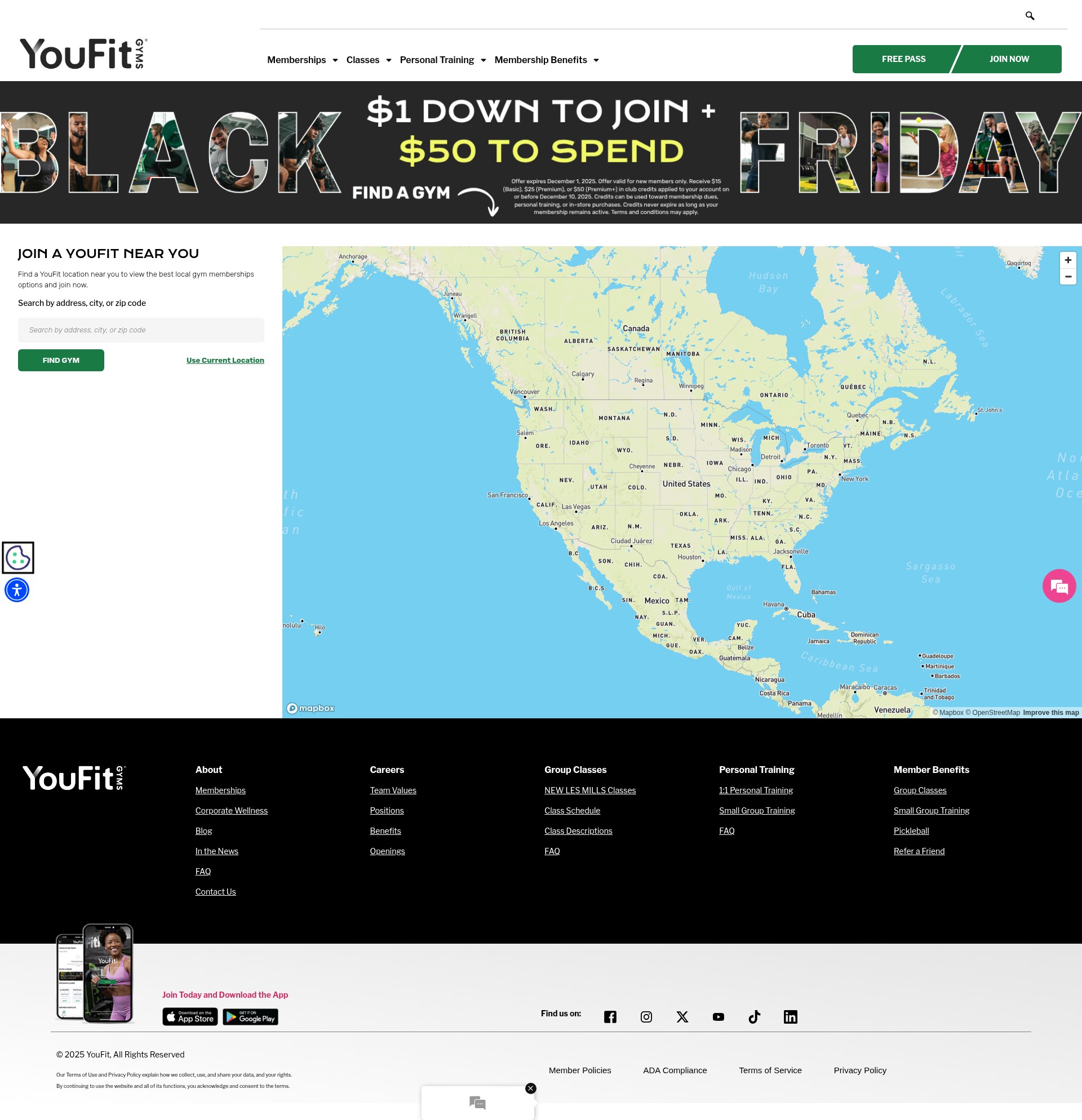
Task: Expand the Personal Training menu arrow
Action: (x=483, y=60)
